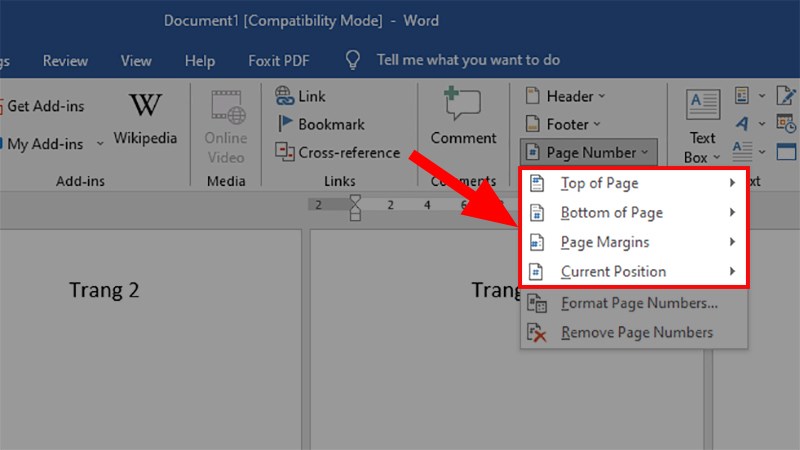Switch to the View tab
The image size is (800, 450).
tap(136, 61)
